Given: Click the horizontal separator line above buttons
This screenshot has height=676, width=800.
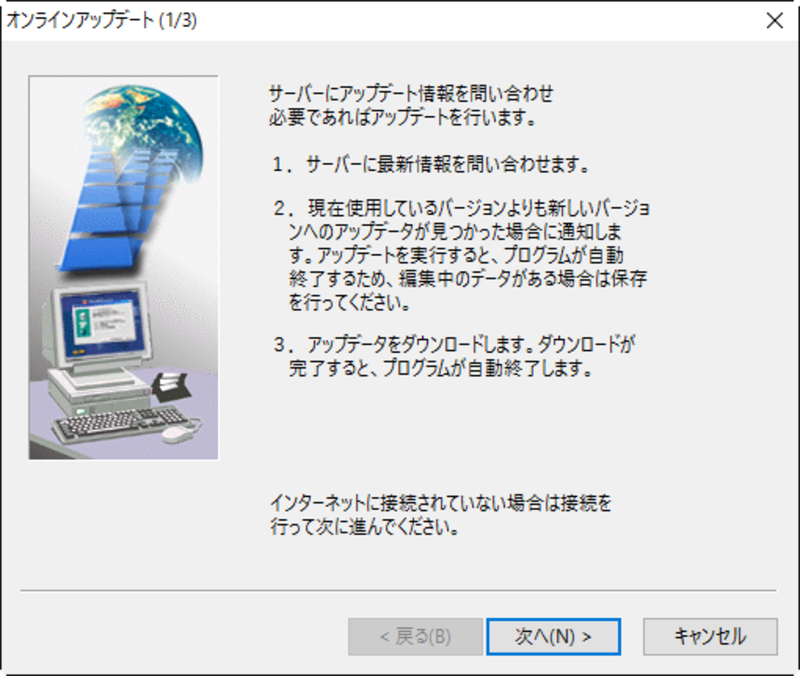Looking at the screenshot, I should point(398,591).
